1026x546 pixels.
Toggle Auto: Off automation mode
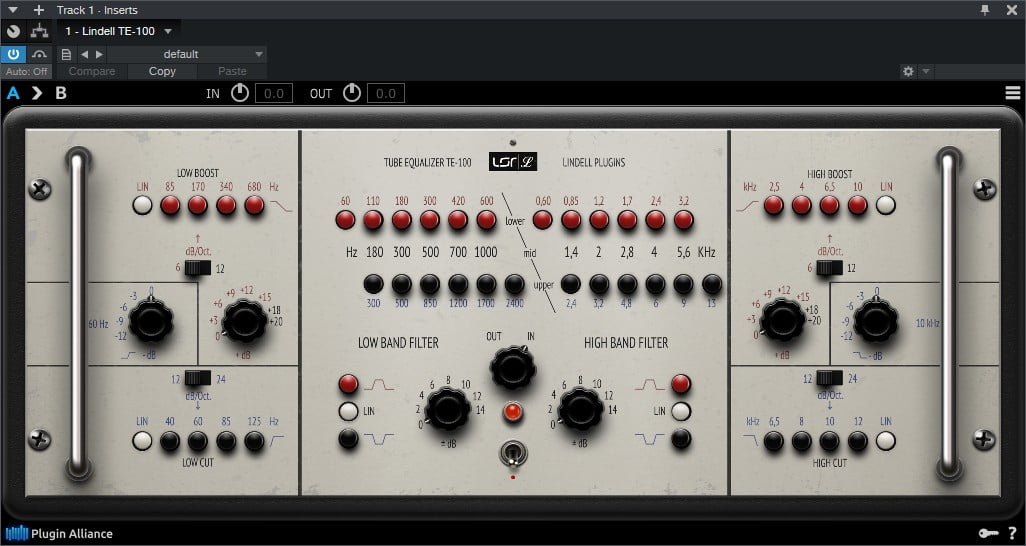click(26, 71)
